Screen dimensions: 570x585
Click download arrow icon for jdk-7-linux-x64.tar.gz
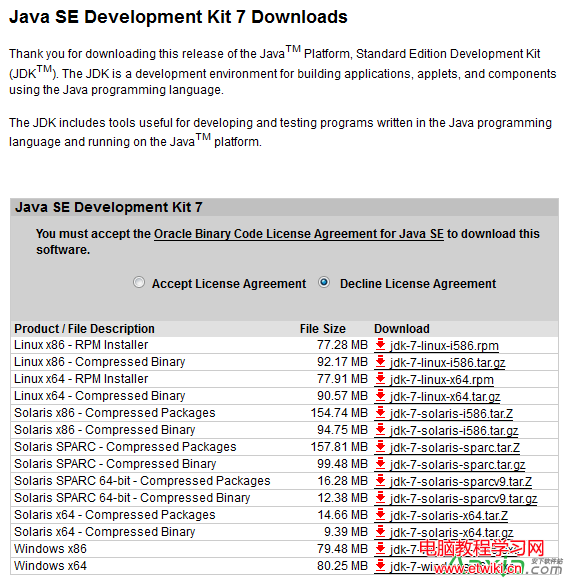click(380, 395)
